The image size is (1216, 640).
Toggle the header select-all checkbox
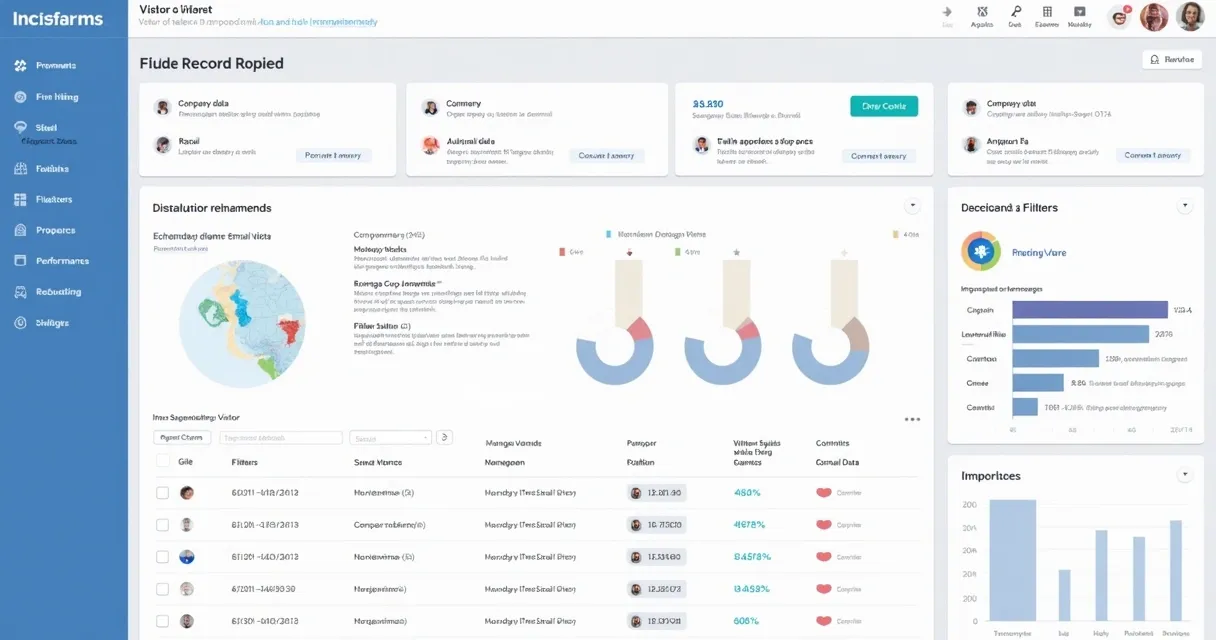[x=162, y=461]
